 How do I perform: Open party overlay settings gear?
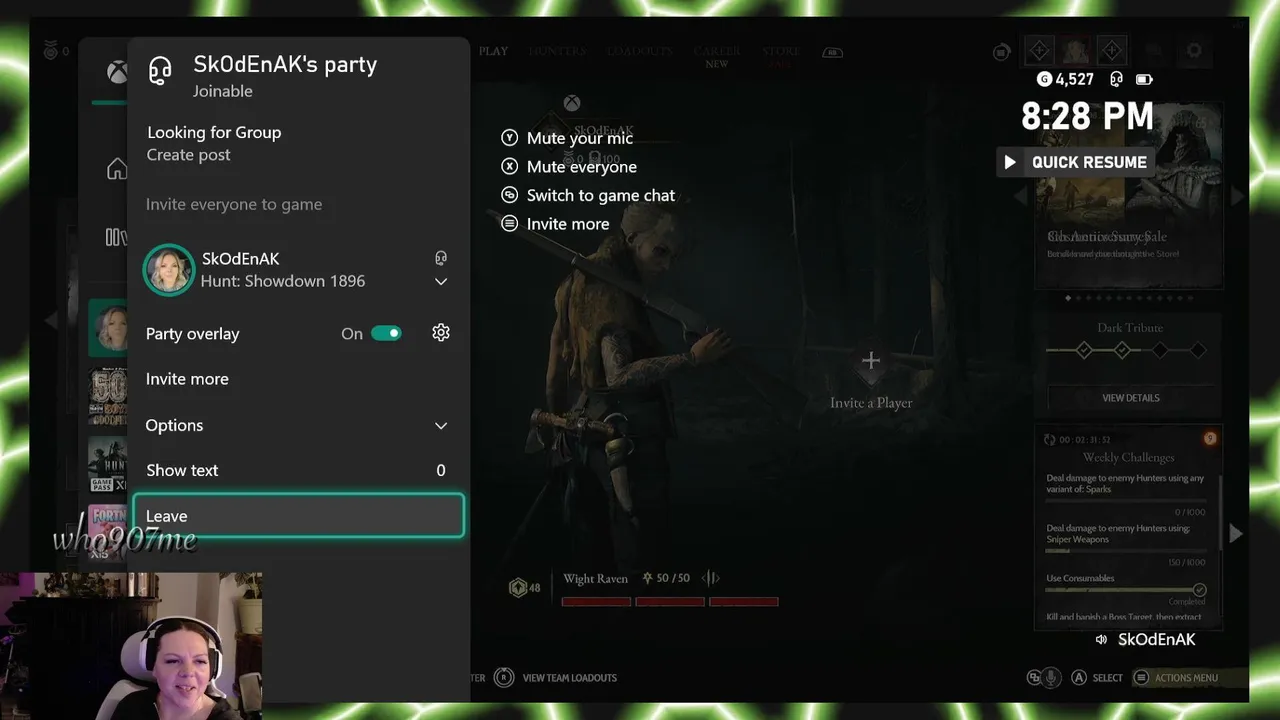click(x=441, y=333)
